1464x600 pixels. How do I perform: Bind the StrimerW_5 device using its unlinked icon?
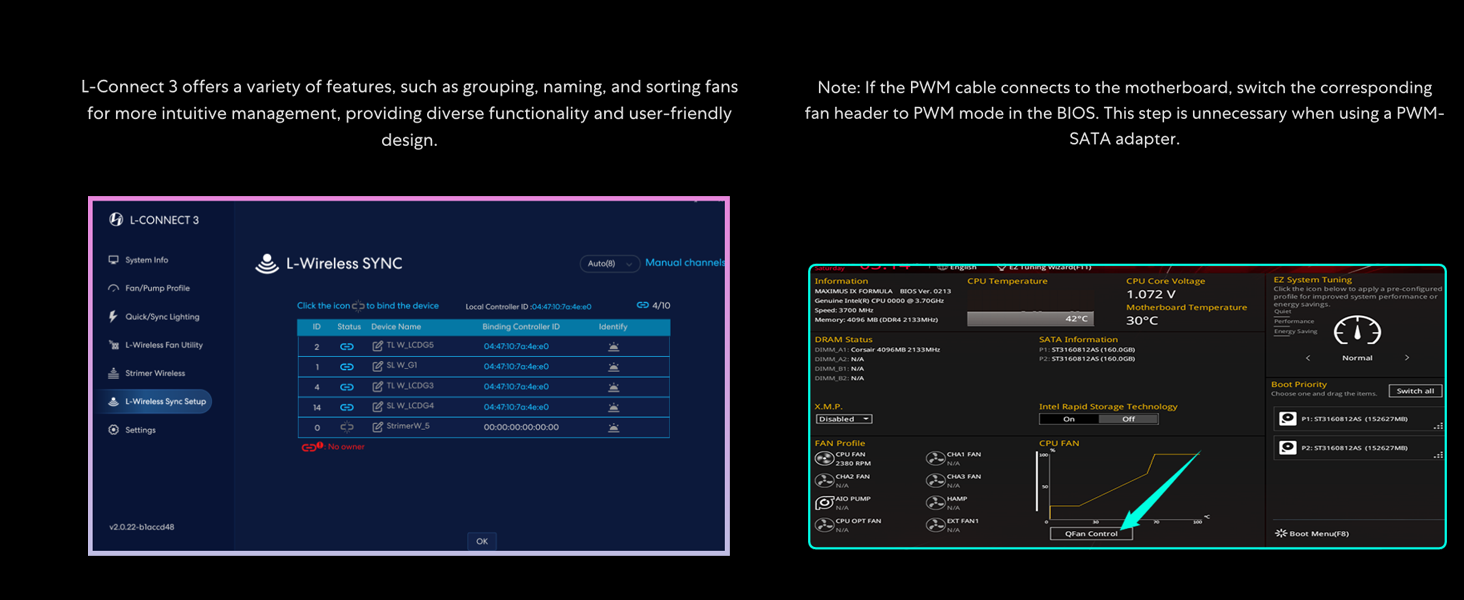click(347, 427)
